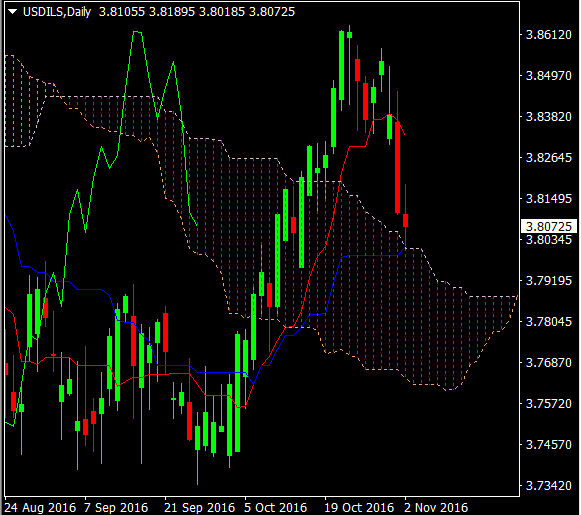Open the chart menu triangle beside USDILS

click(13, 12)
